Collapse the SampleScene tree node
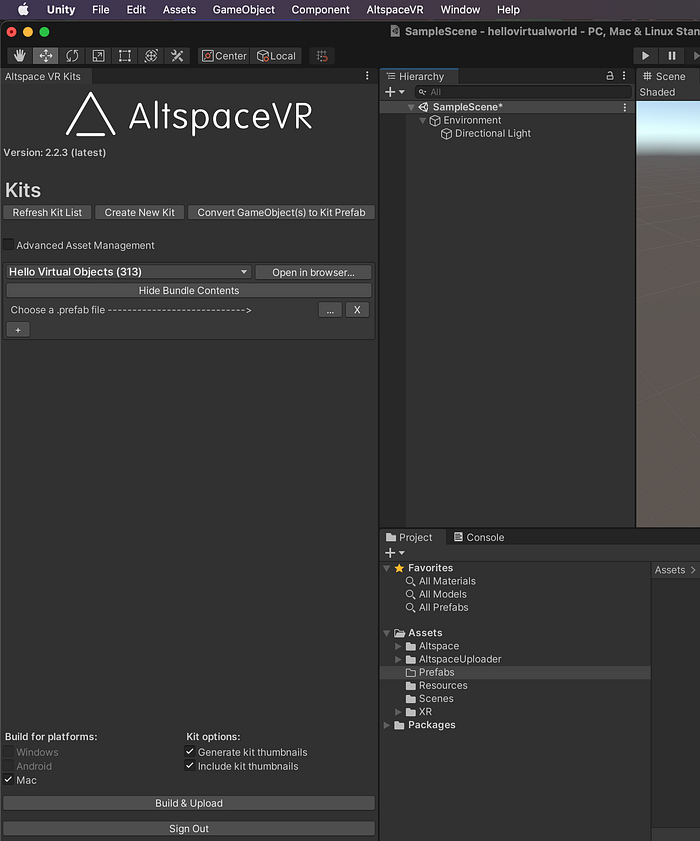700x841 pixels. coord(411,107)
